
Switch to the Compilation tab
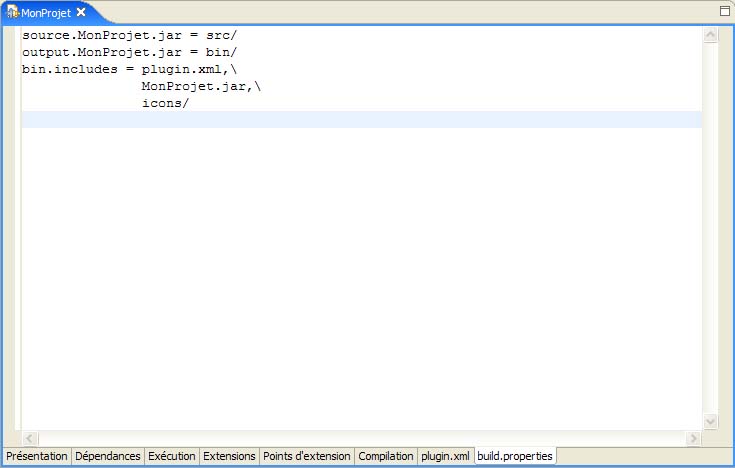pyautogui.click(x=386, y=456)
